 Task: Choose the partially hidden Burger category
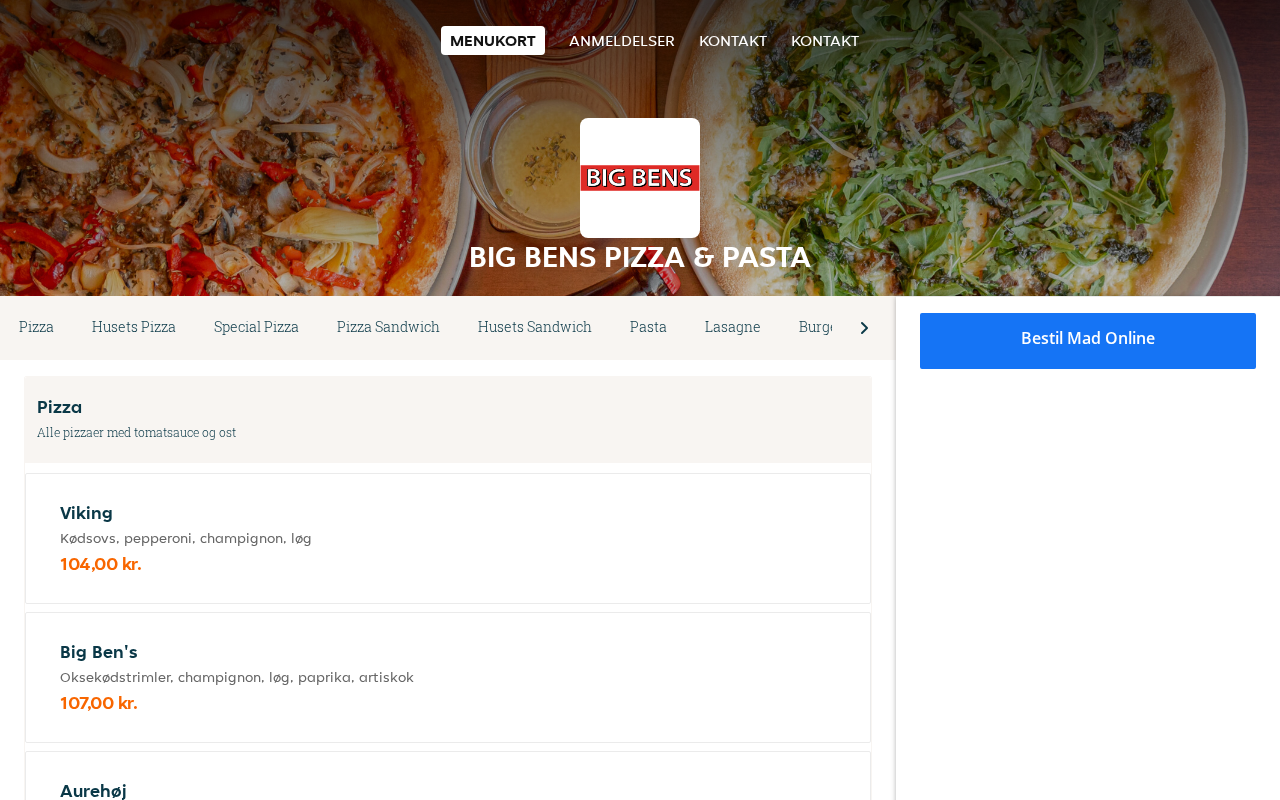coord(816,327)
